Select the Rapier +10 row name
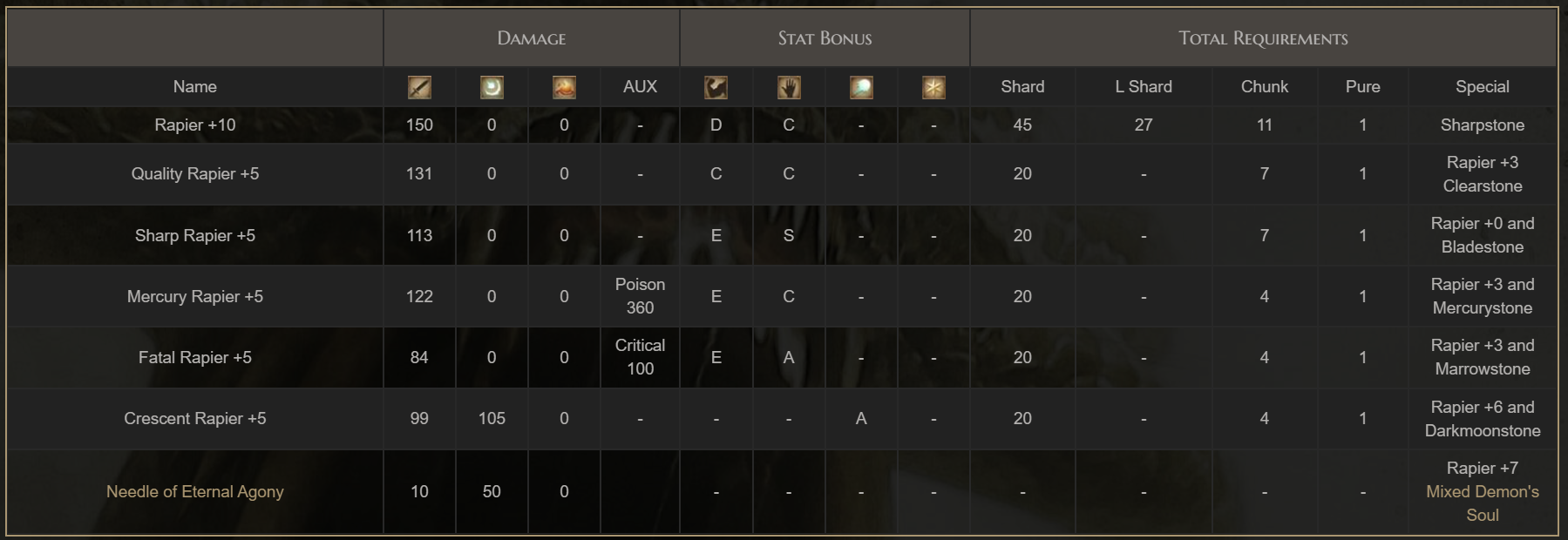Screen dimensions: 1568x540 coord(195,125)
